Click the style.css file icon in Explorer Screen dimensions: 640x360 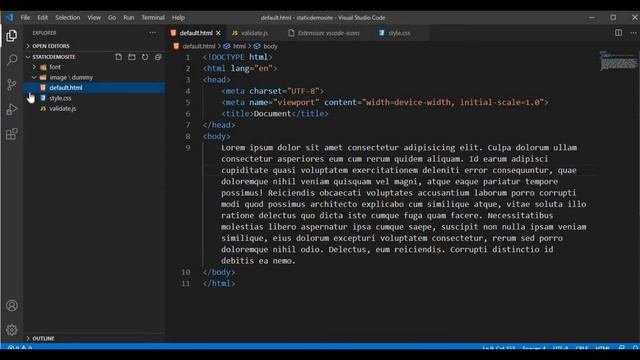tap(43, 98)
